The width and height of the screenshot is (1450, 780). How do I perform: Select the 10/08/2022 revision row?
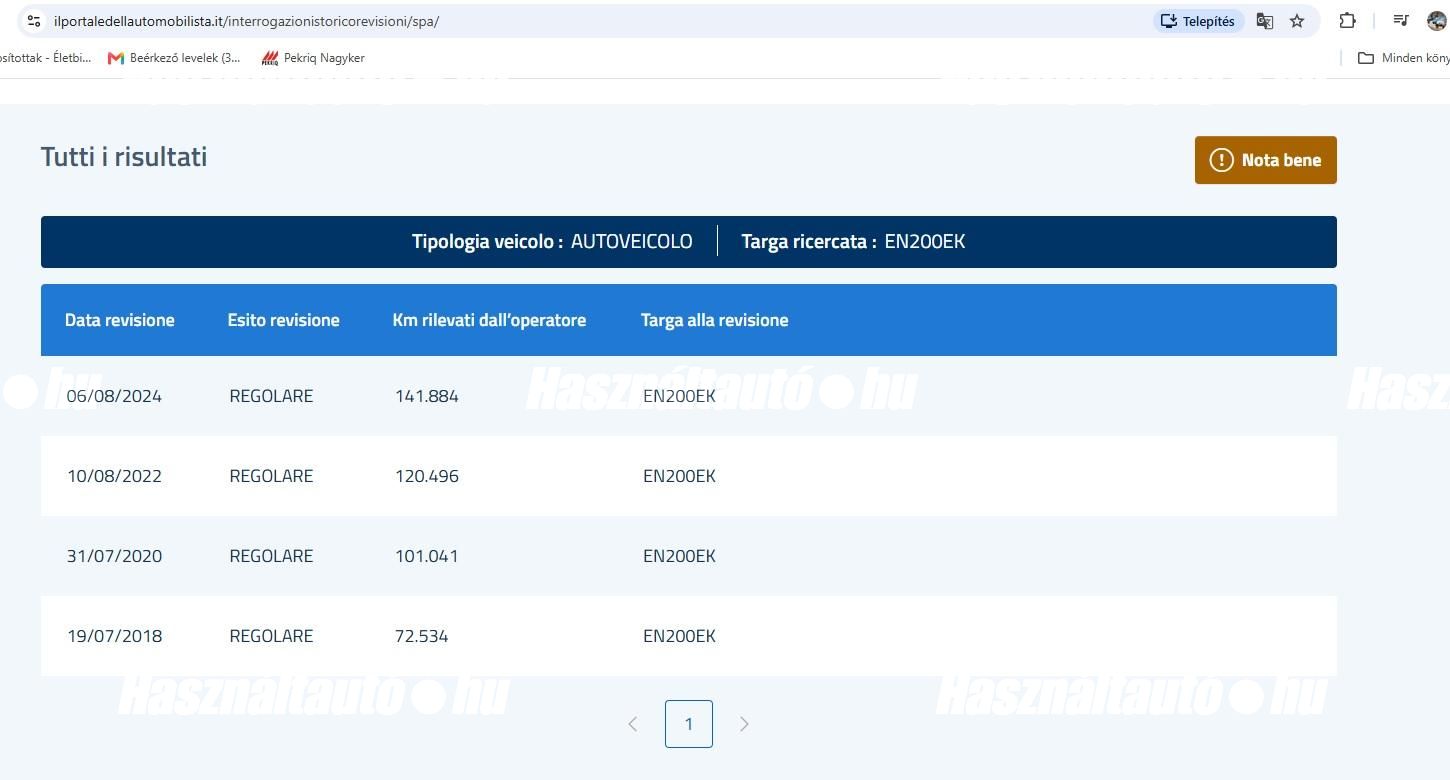click(x=688, y=476)
